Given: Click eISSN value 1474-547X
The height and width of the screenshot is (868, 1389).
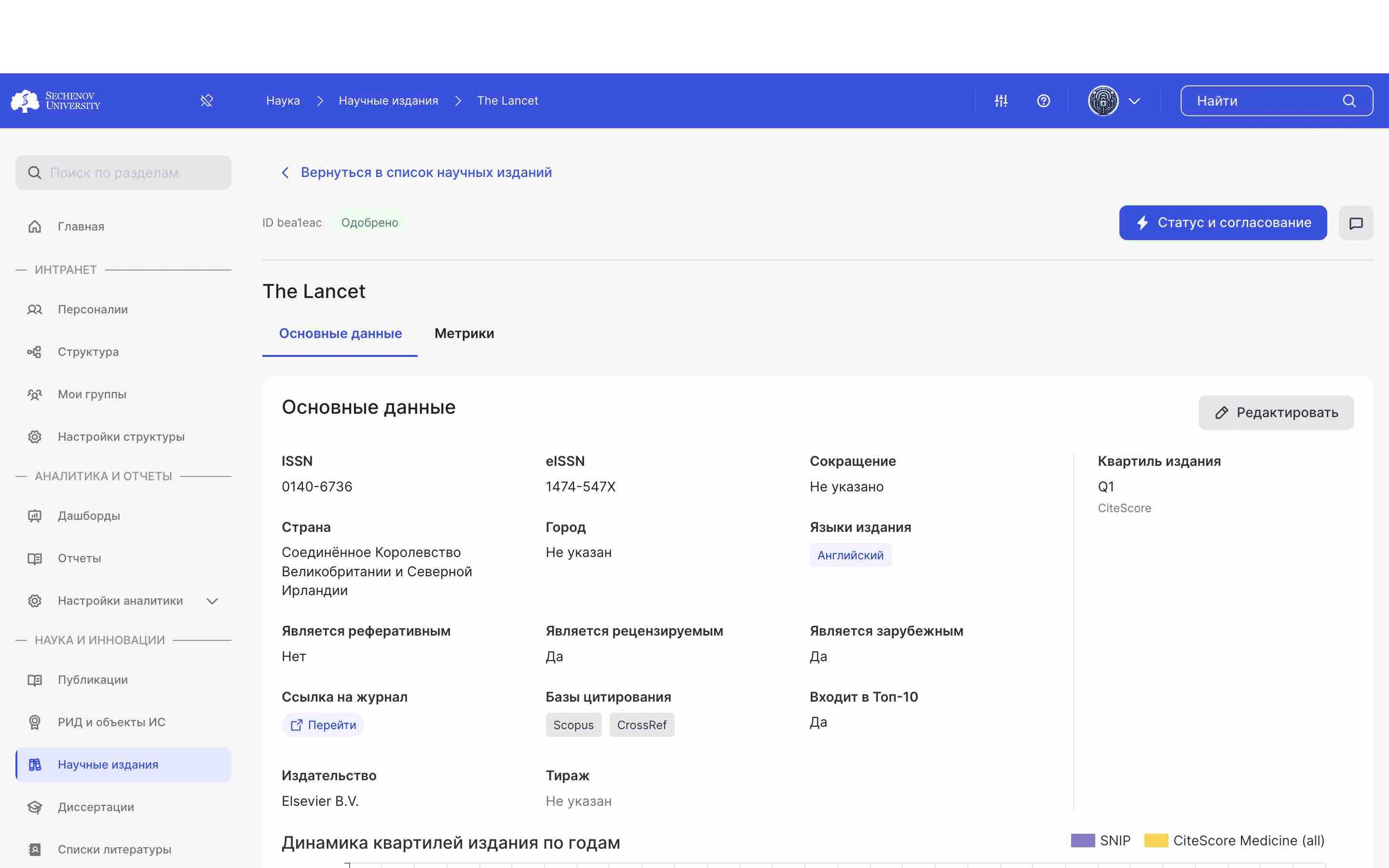Looking at the screenshot, I should (580, 487).
